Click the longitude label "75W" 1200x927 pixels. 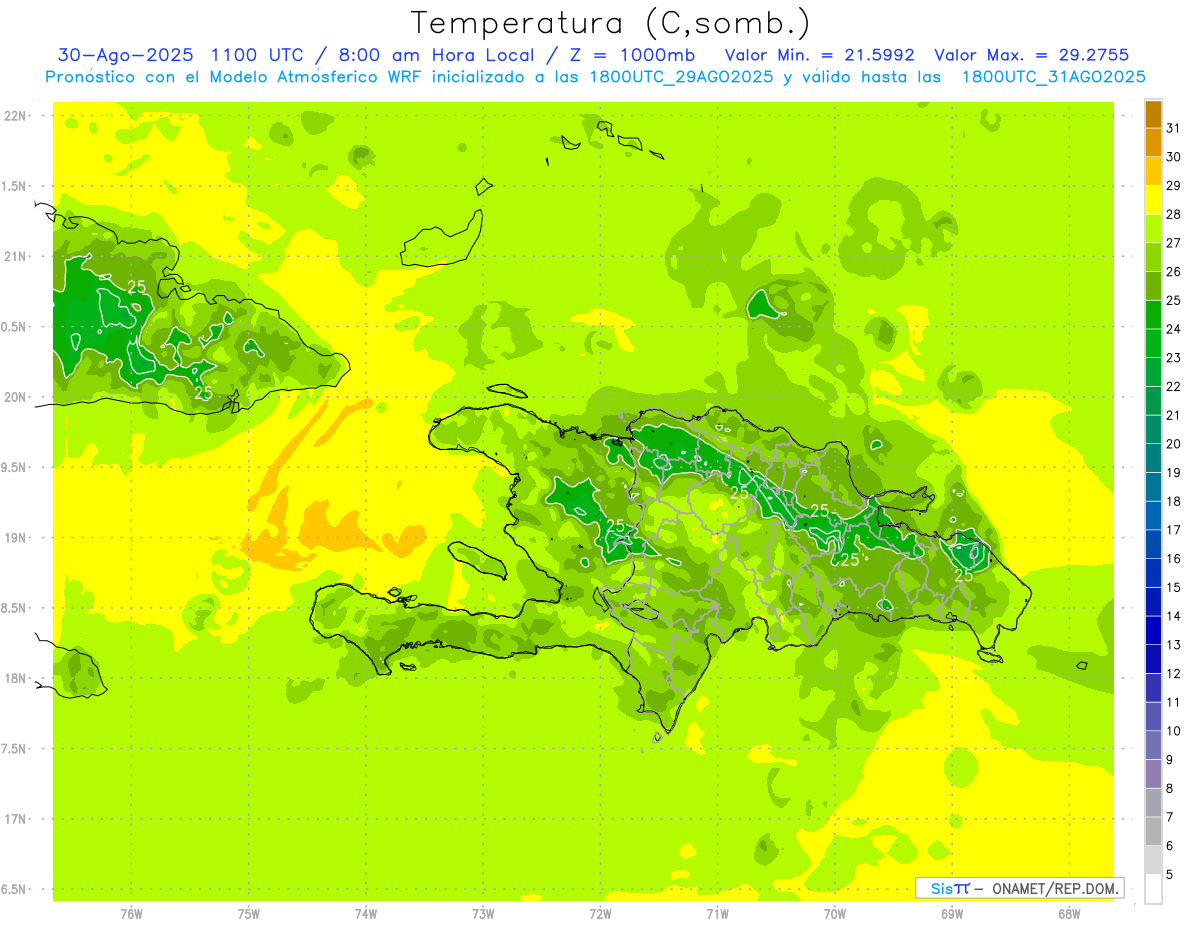(249, 914)
